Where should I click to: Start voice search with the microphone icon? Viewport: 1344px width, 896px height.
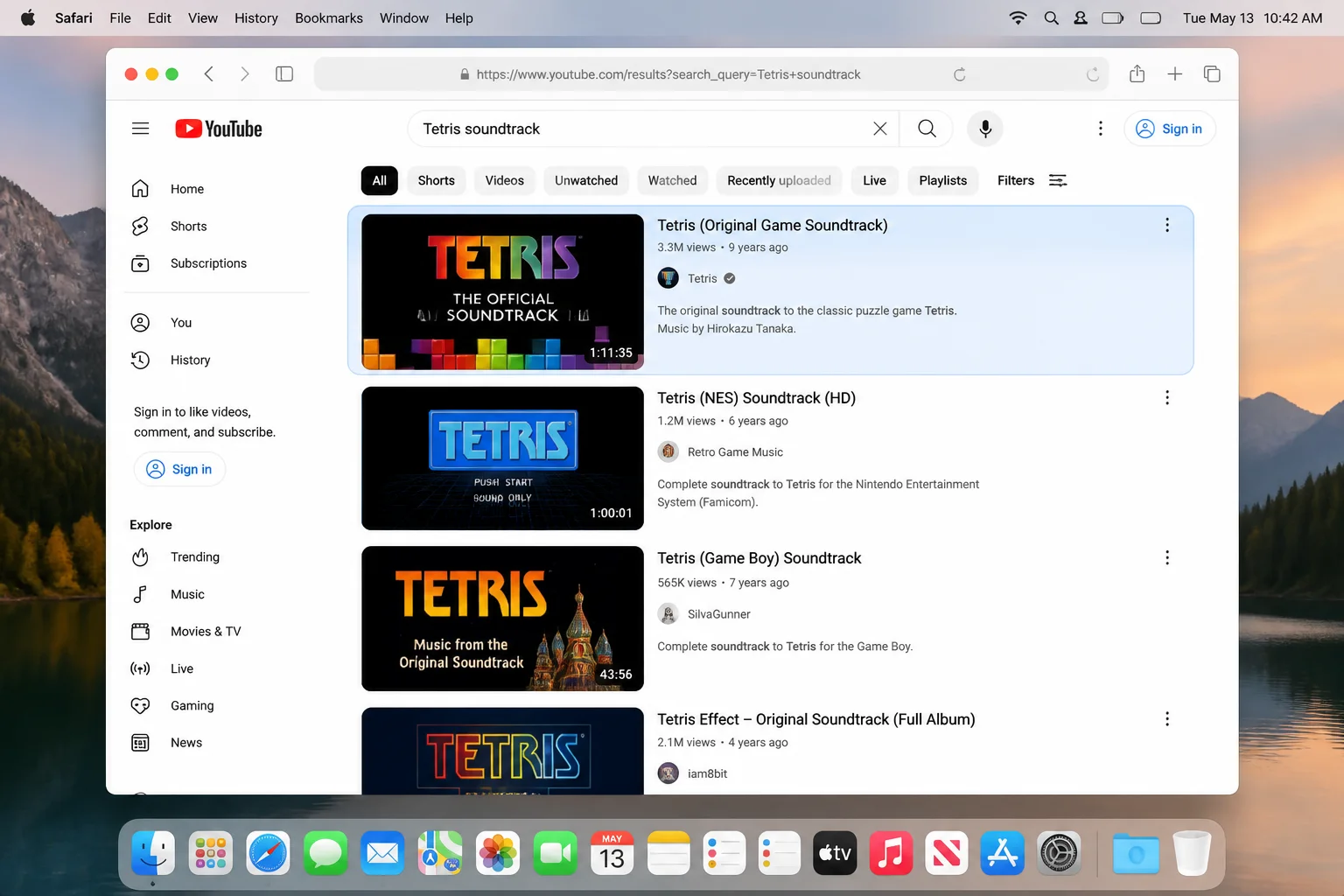(x=985, y=129)
